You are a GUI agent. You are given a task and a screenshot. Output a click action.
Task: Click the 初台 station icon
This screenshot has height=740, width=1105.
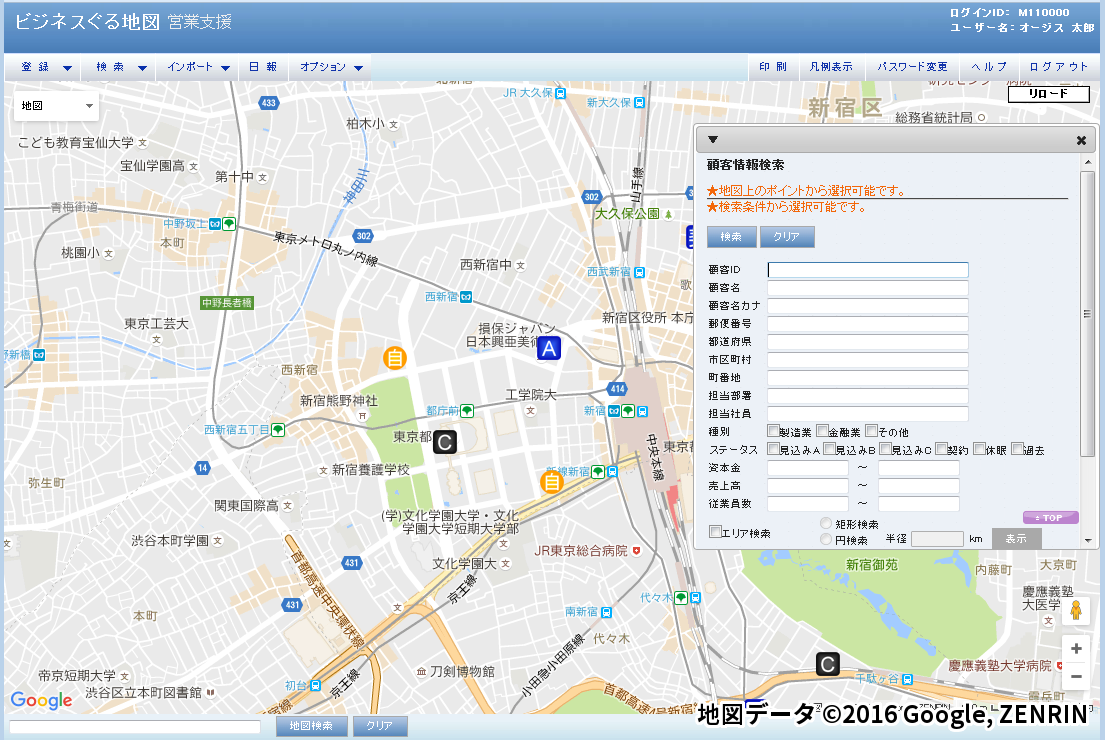(315, 685)
